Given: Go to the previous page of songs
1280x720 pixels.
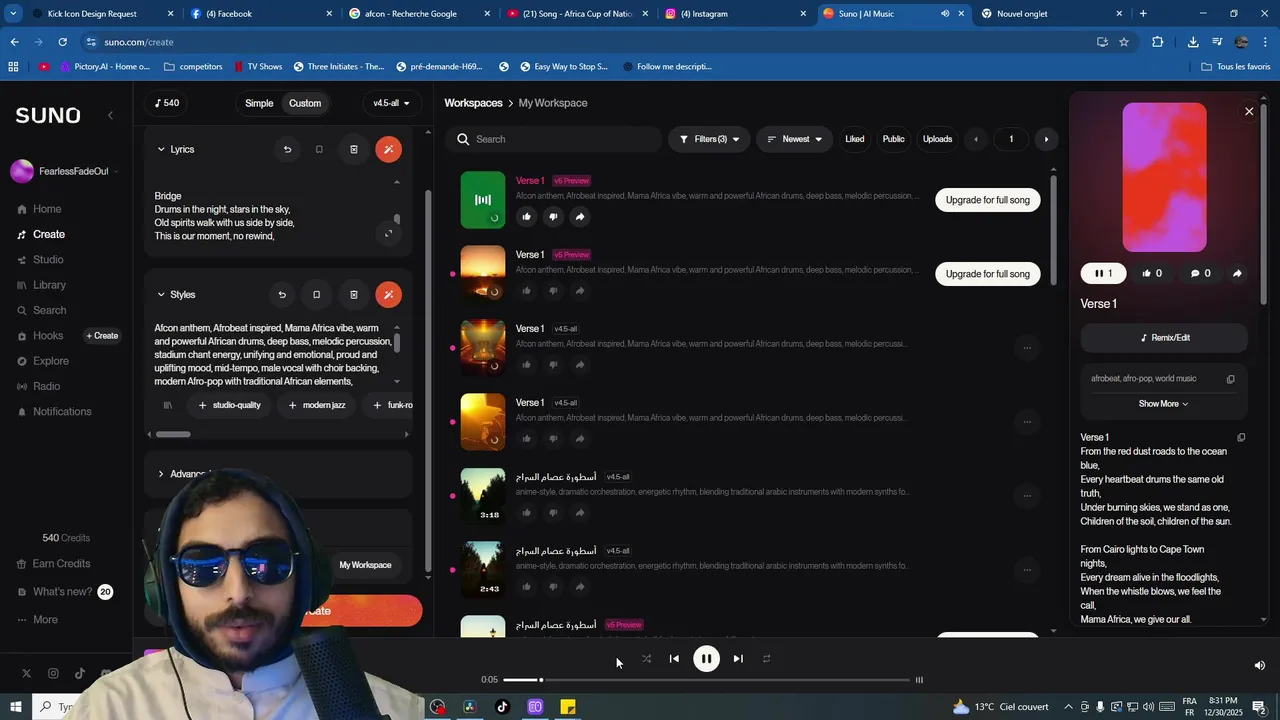Looking at the screenshot, I should (976, 139).
